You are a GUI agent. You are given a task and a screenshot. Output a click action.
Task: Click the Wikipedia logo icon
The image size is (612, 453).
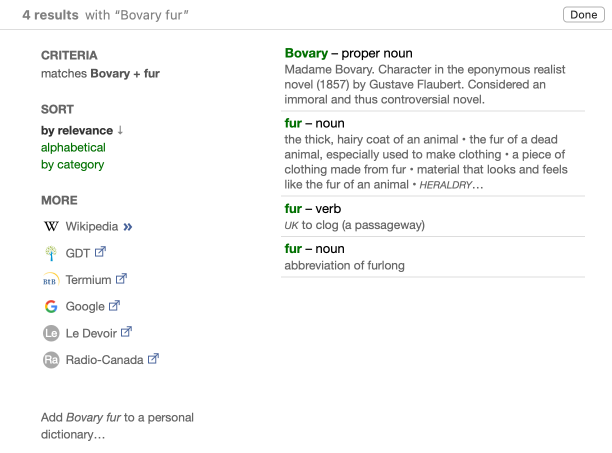coord(50,226)
